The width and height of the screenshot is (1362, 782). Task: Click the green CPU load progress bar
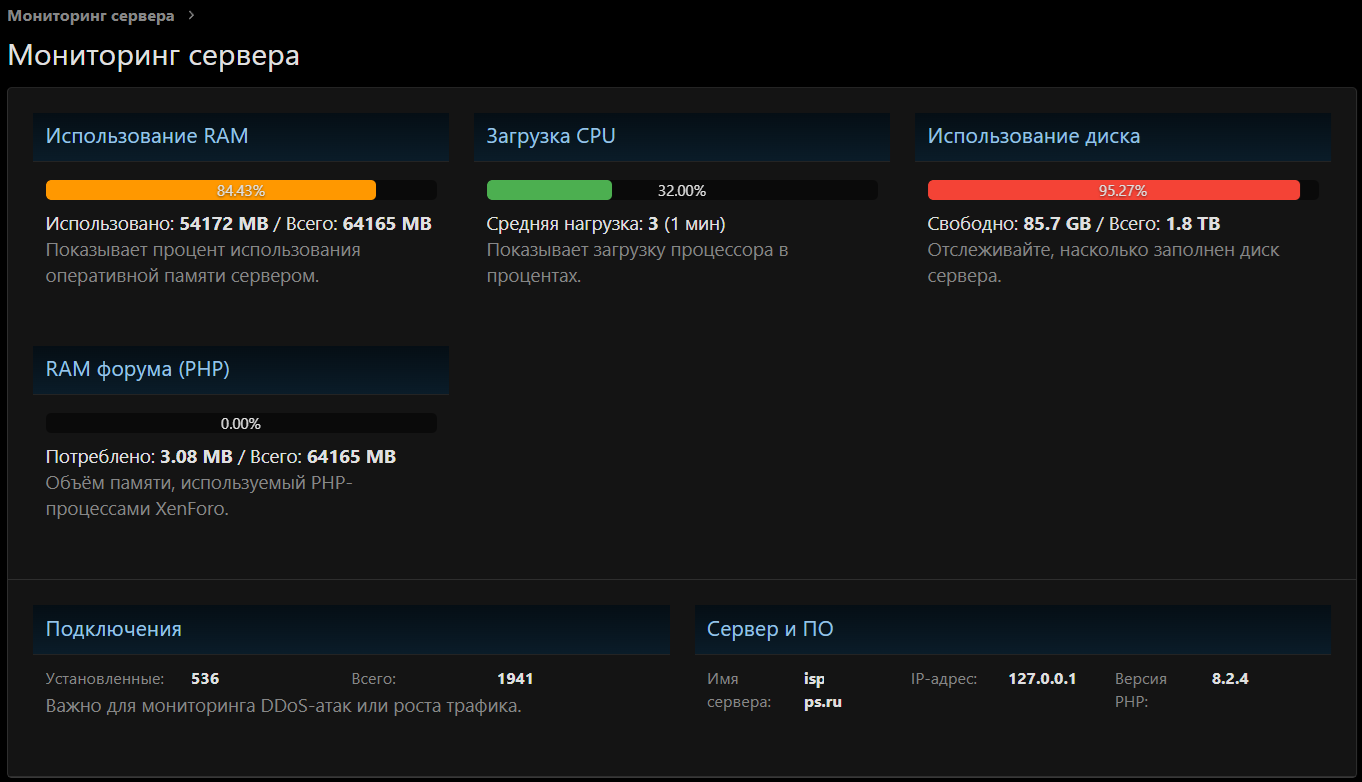[549, 190]
